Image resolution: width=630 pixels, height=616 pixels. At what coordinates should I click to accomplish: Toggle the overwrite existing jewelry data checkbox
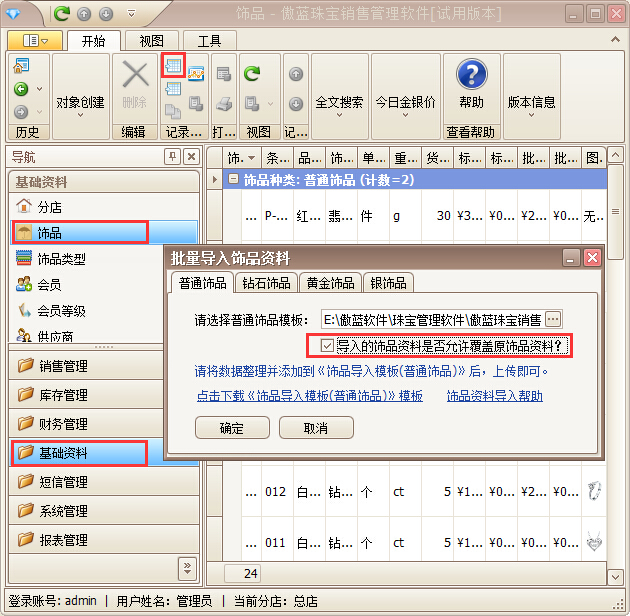tap(327, 346)
